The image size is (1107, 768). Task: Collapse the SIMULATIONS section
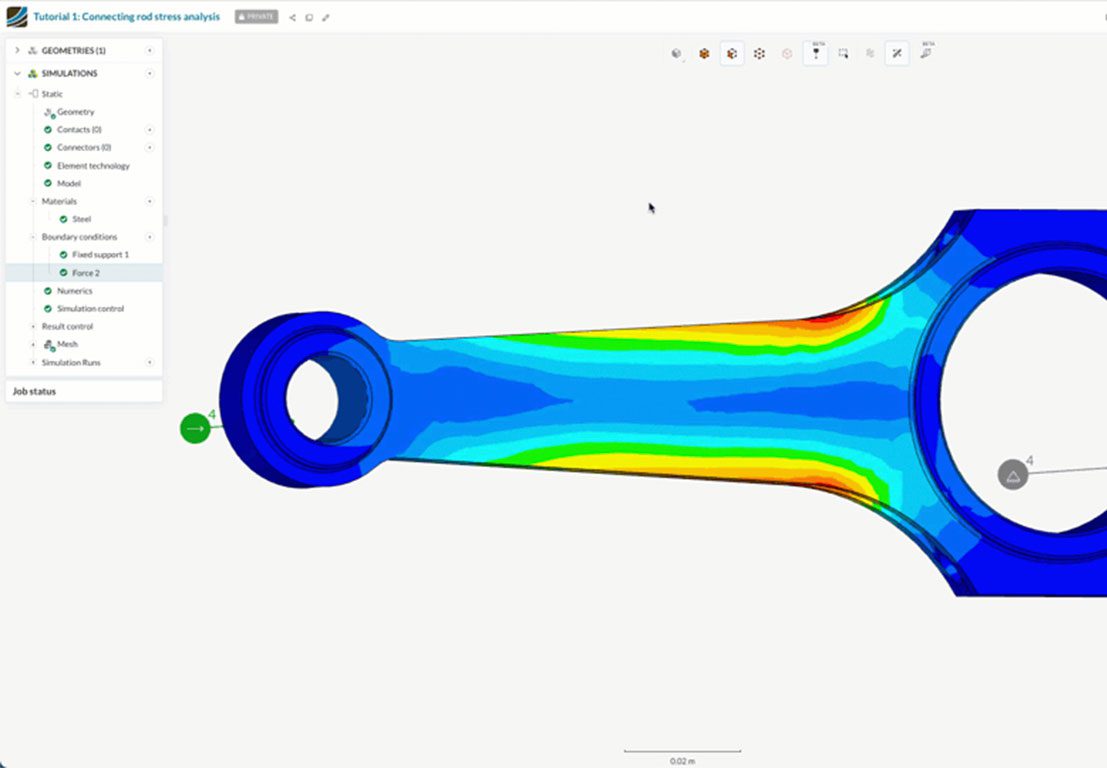(x=17, y=73)
